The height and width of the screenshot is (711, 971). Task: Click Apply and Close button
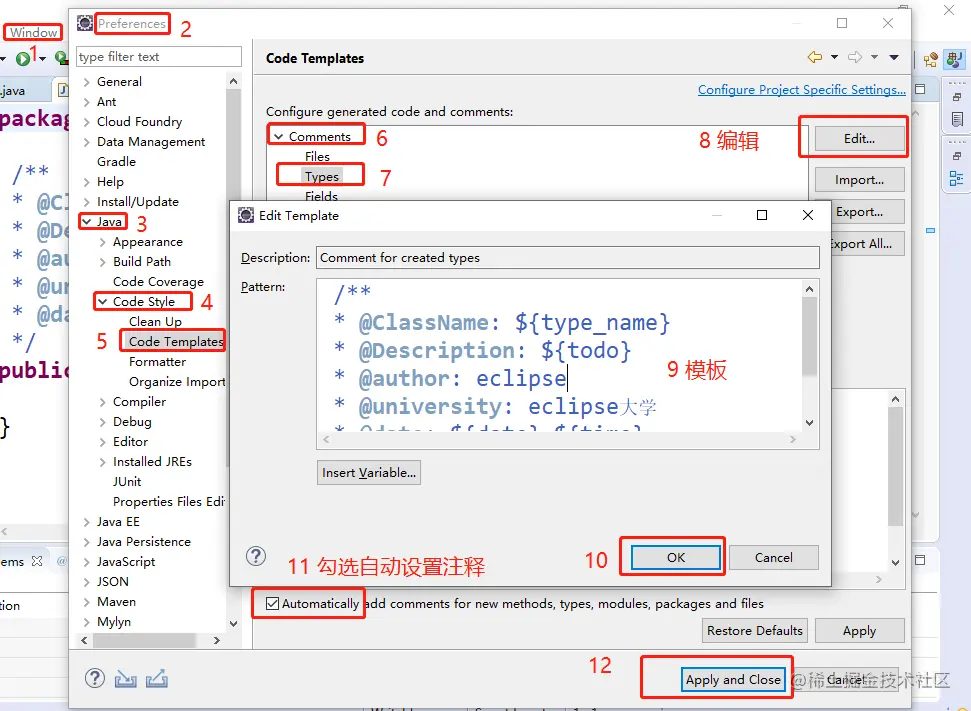tap(733, 679)
